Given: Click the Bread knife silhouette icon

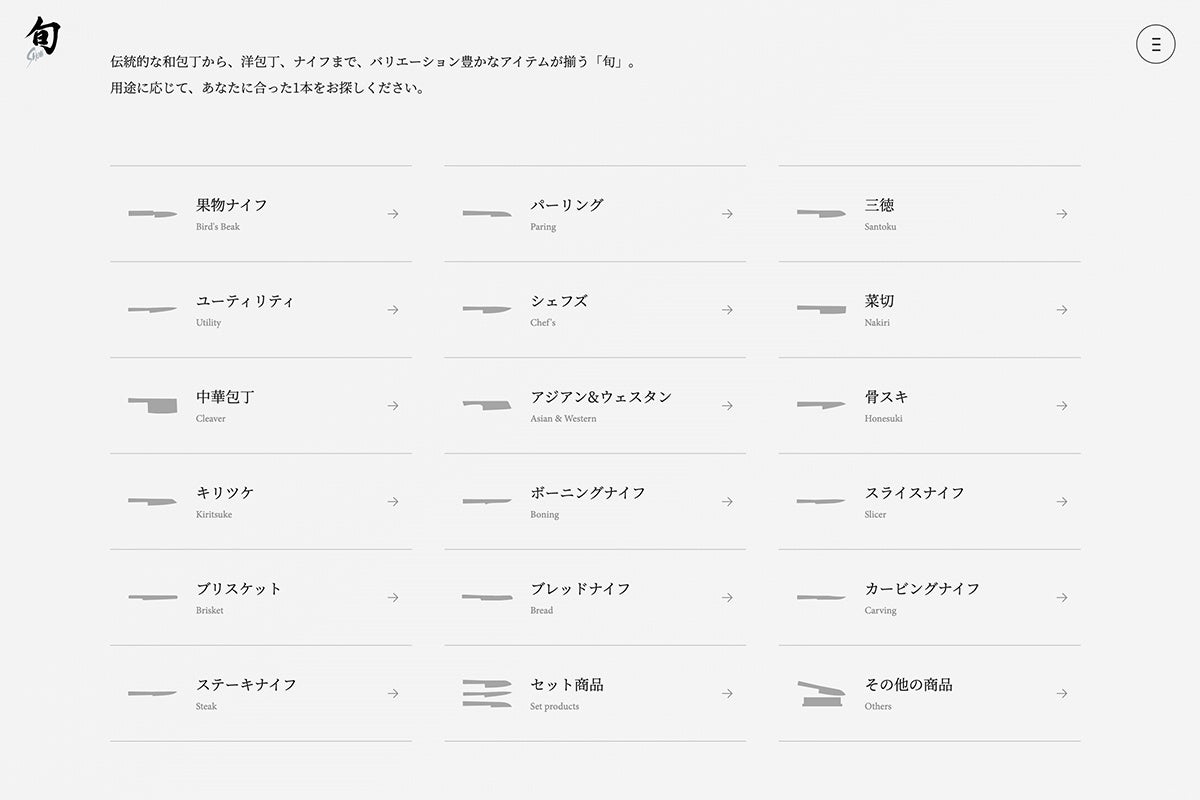Looking at the screenshot, I should pos(487,597).
